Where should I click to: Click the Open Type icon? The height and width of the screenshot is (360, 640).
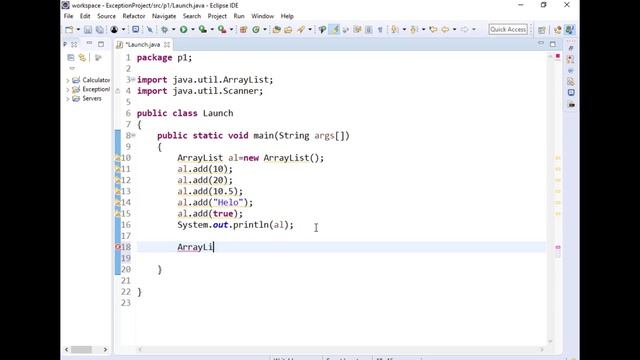tap(277, 29)
